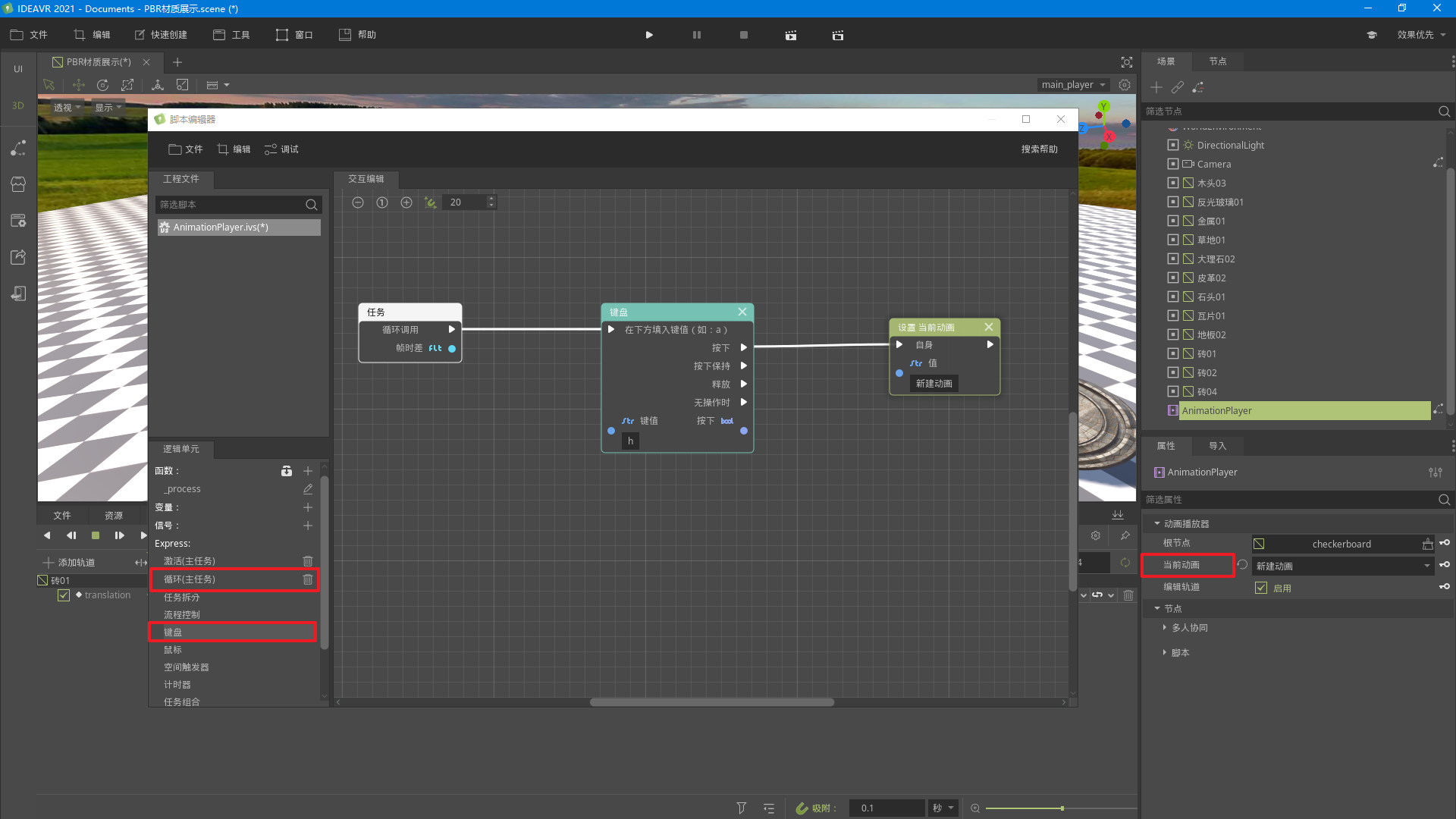Add a new variable in logic unit
The height and width of the screenshot is (819, 1456).
pyautogui.click(x=308, y=507)
